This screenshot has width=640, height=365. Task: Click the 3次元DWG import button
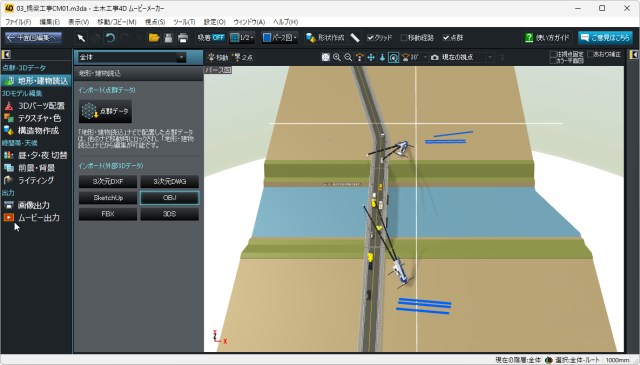(x=169, y=181)
